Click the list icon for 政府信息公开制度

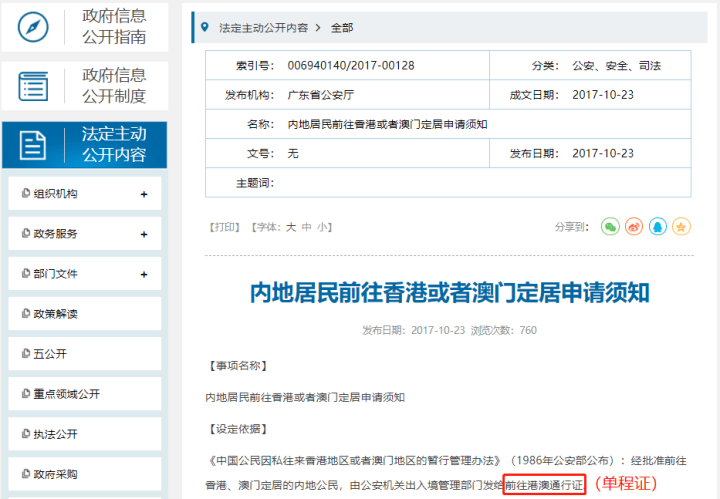point(33,86)
